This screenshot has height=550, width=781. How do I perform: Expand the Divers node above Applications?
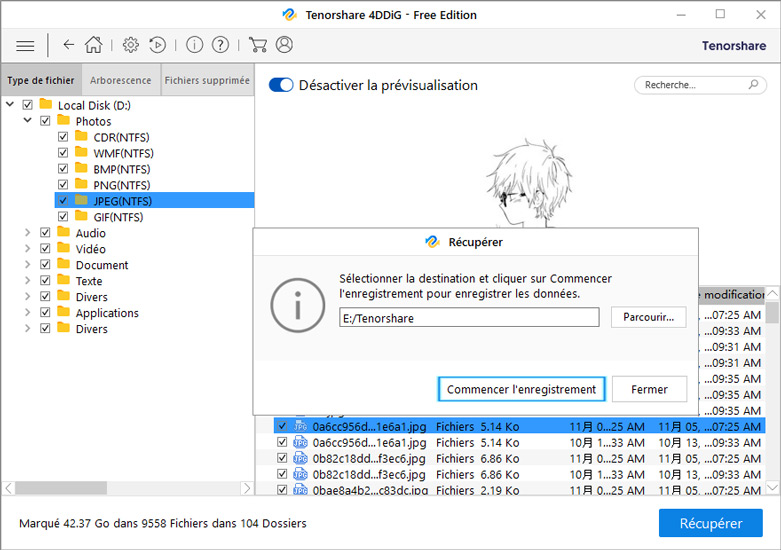28,296
